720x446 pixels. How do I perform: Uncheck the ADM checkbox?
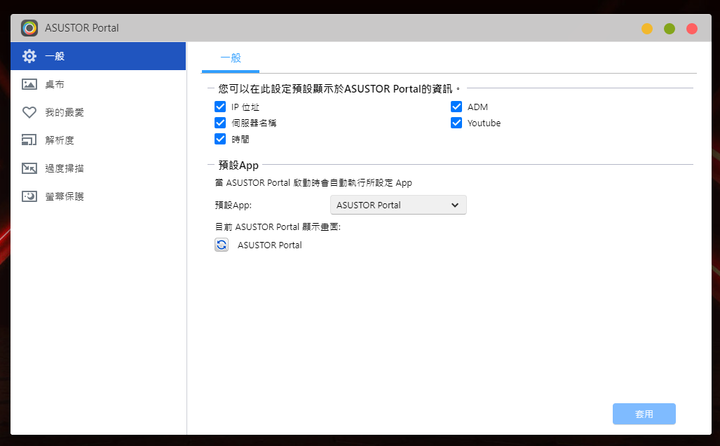click(x=456, y=107)
